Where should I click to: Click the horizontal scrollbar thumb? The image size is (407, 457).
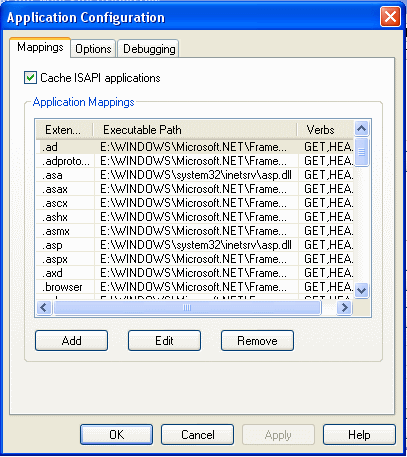[x=187, y=307]
